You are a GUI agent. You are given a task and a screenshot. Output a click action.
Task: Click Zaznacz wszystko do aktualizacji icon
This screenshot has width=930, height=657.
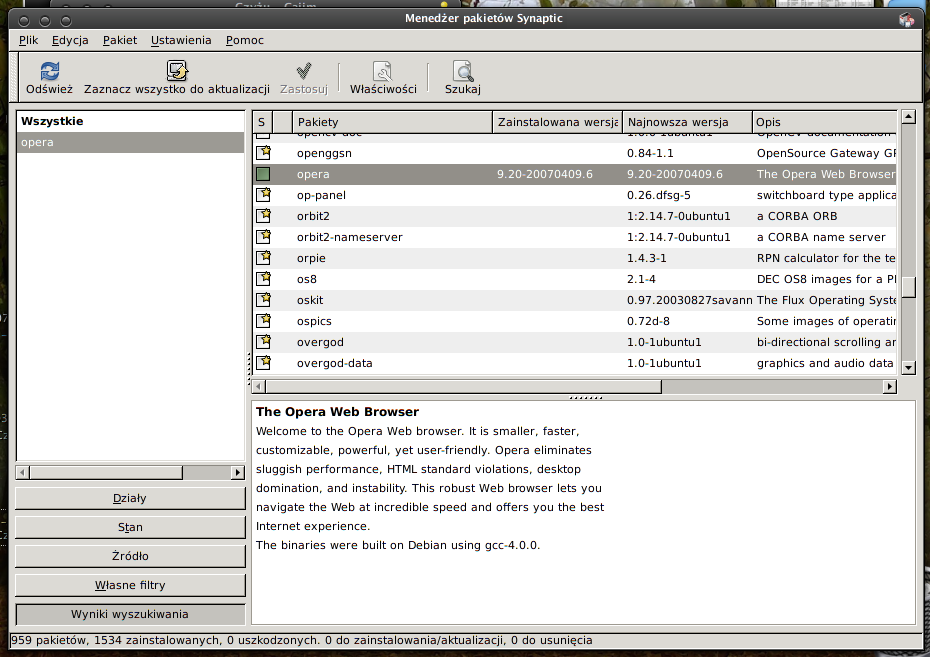177,71
